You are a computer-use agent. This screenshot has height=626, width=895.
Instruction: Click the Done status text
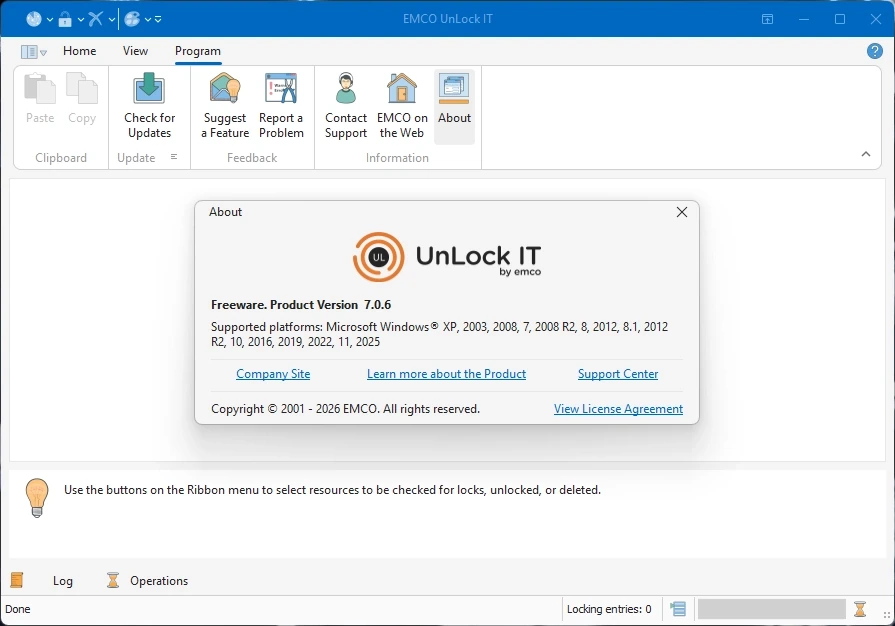(x=18, y=609)
